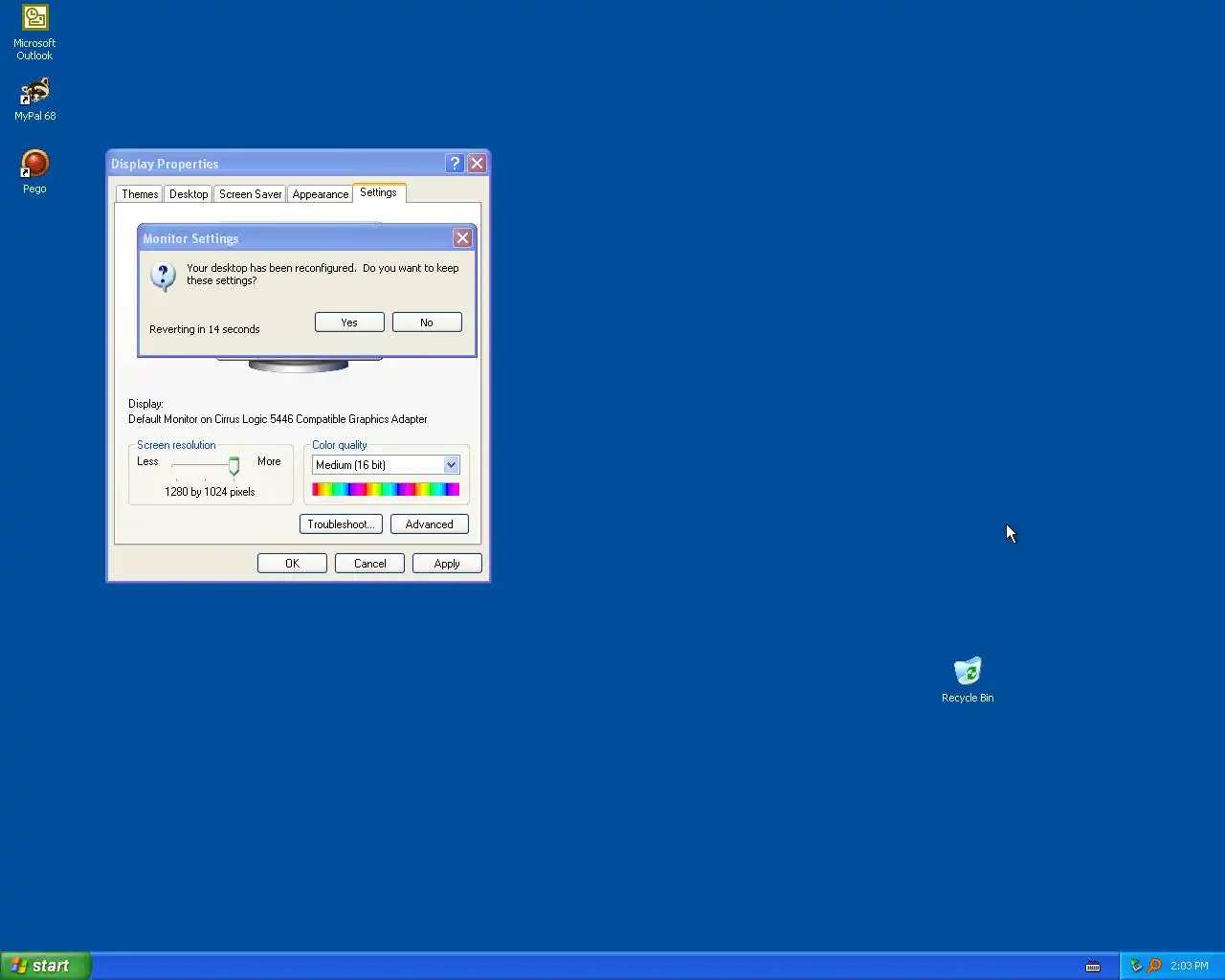Click the Screen resolution slider thumb
The height and width of the screenshot is (980, 1225).
[234, 466]
